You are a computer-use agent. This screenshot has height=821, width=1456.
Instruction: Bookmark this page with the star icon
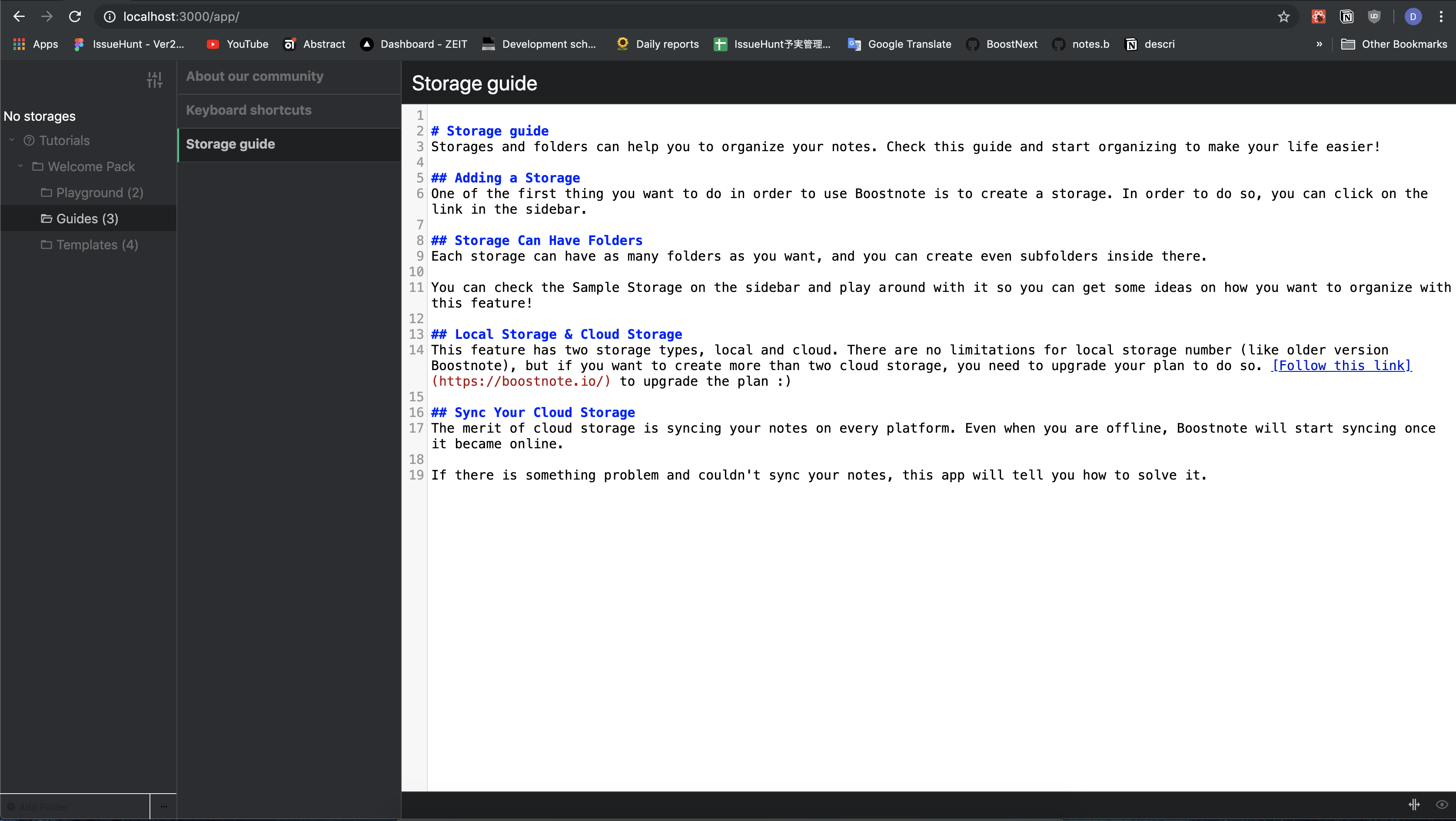click(1283, 17)
